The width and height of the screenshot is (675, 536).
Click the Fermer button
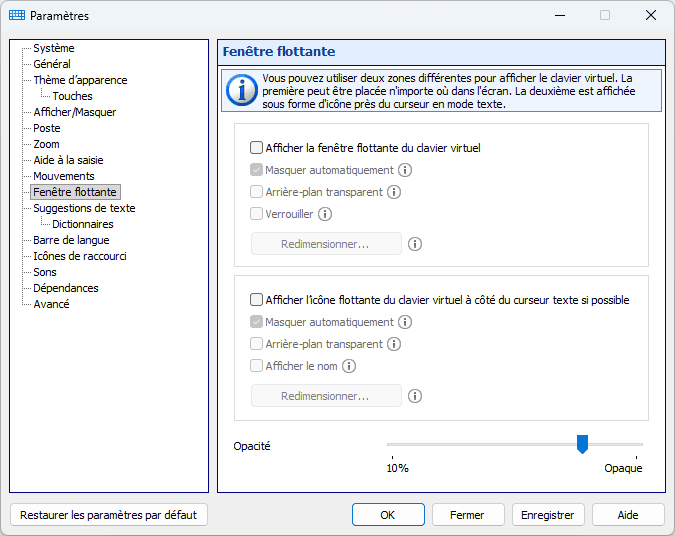(468, 515)
